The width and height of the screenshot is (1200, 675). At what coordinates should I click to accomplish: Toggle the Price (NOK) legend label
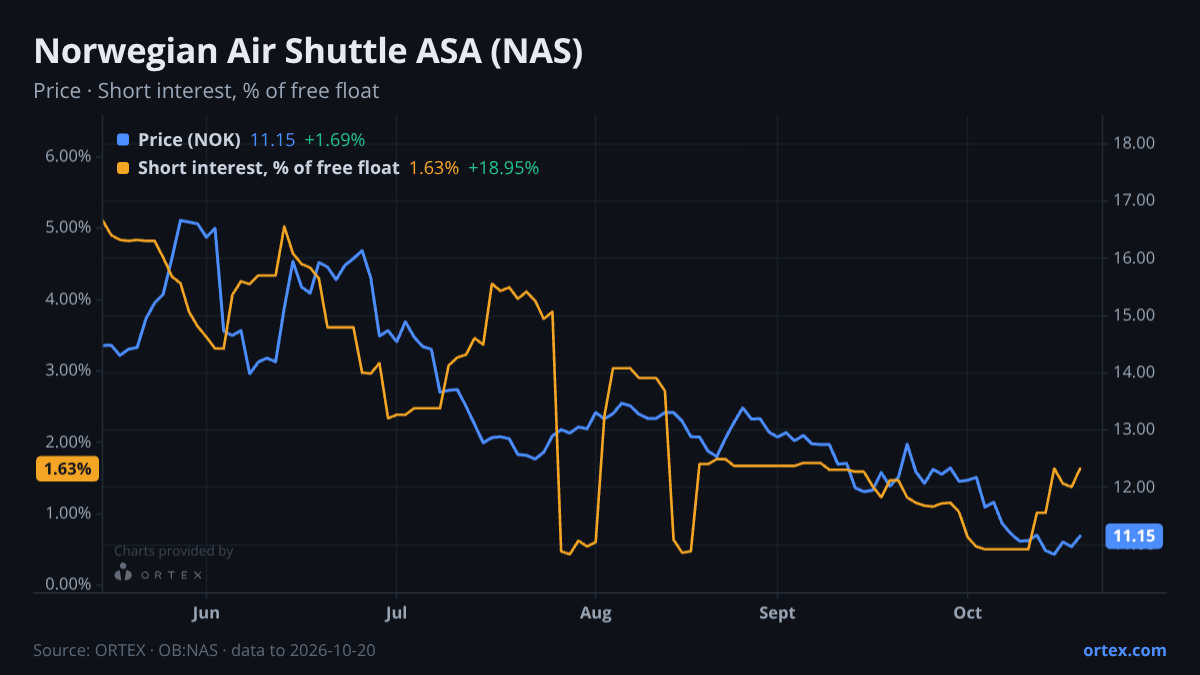[x=189, y=140]
